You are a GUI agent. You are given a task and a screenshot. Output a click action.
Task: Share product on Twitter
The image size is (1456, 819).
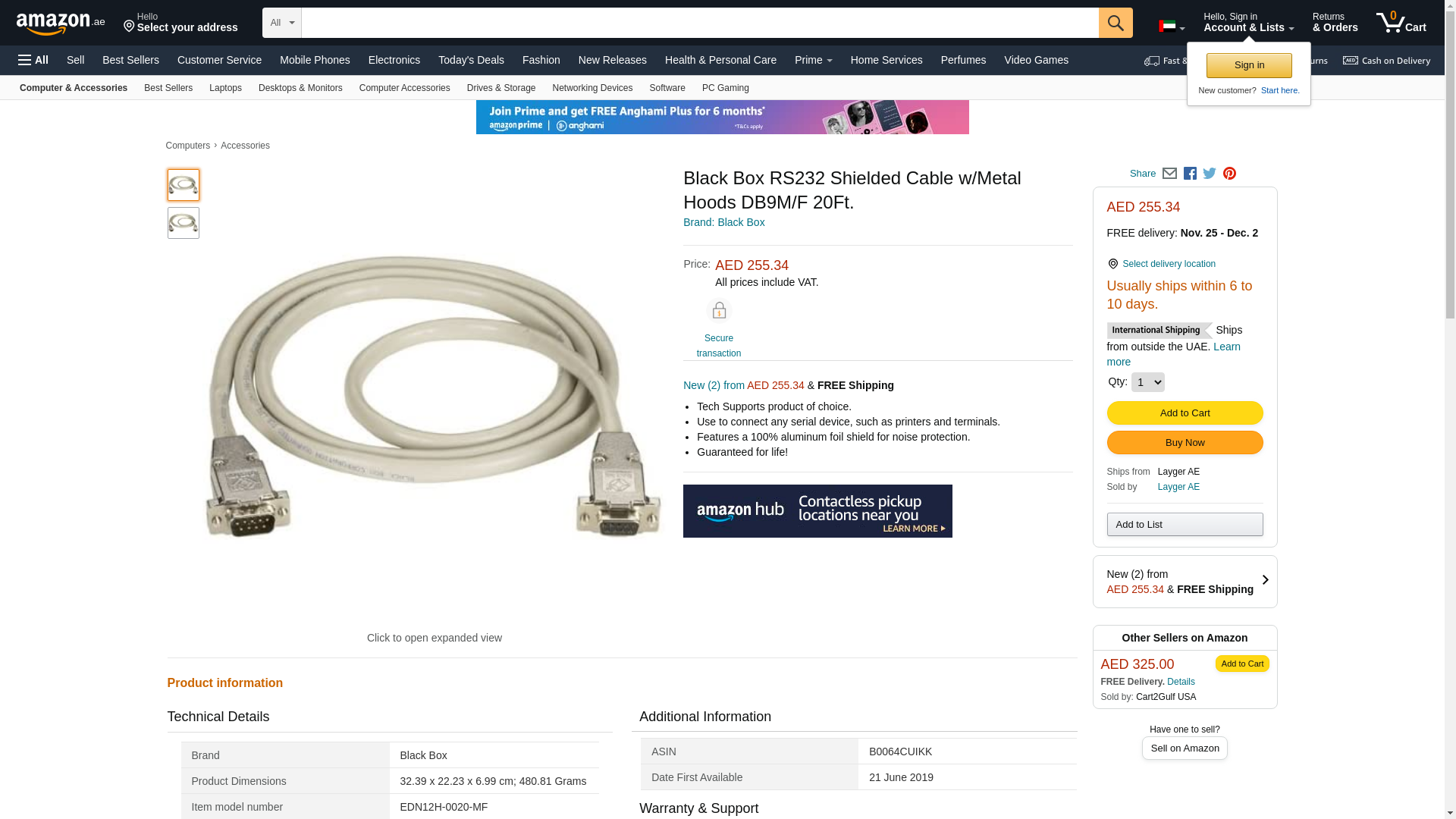(x=1210, y=174)
